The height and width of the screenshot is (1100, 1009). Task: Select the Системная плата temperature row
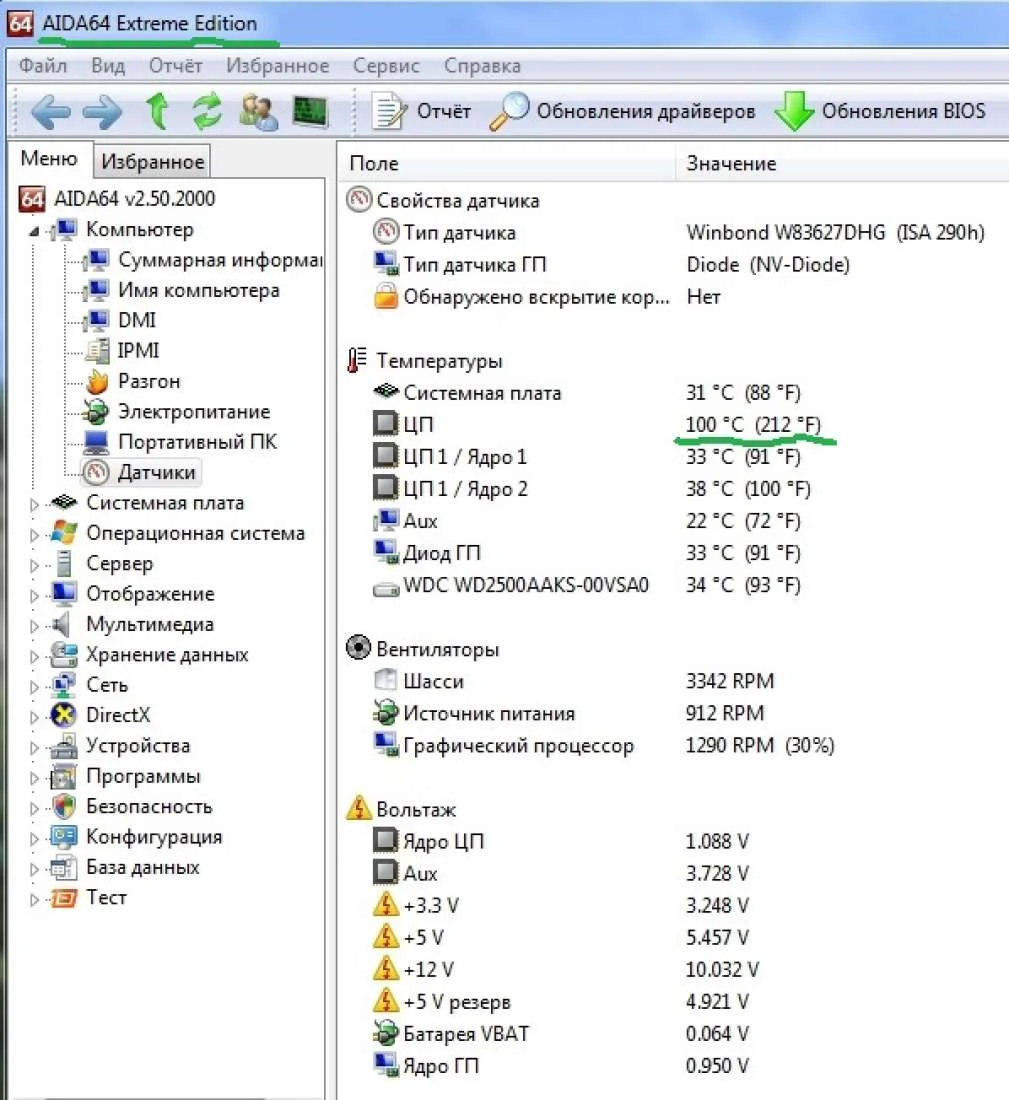(x=586, y=393)
